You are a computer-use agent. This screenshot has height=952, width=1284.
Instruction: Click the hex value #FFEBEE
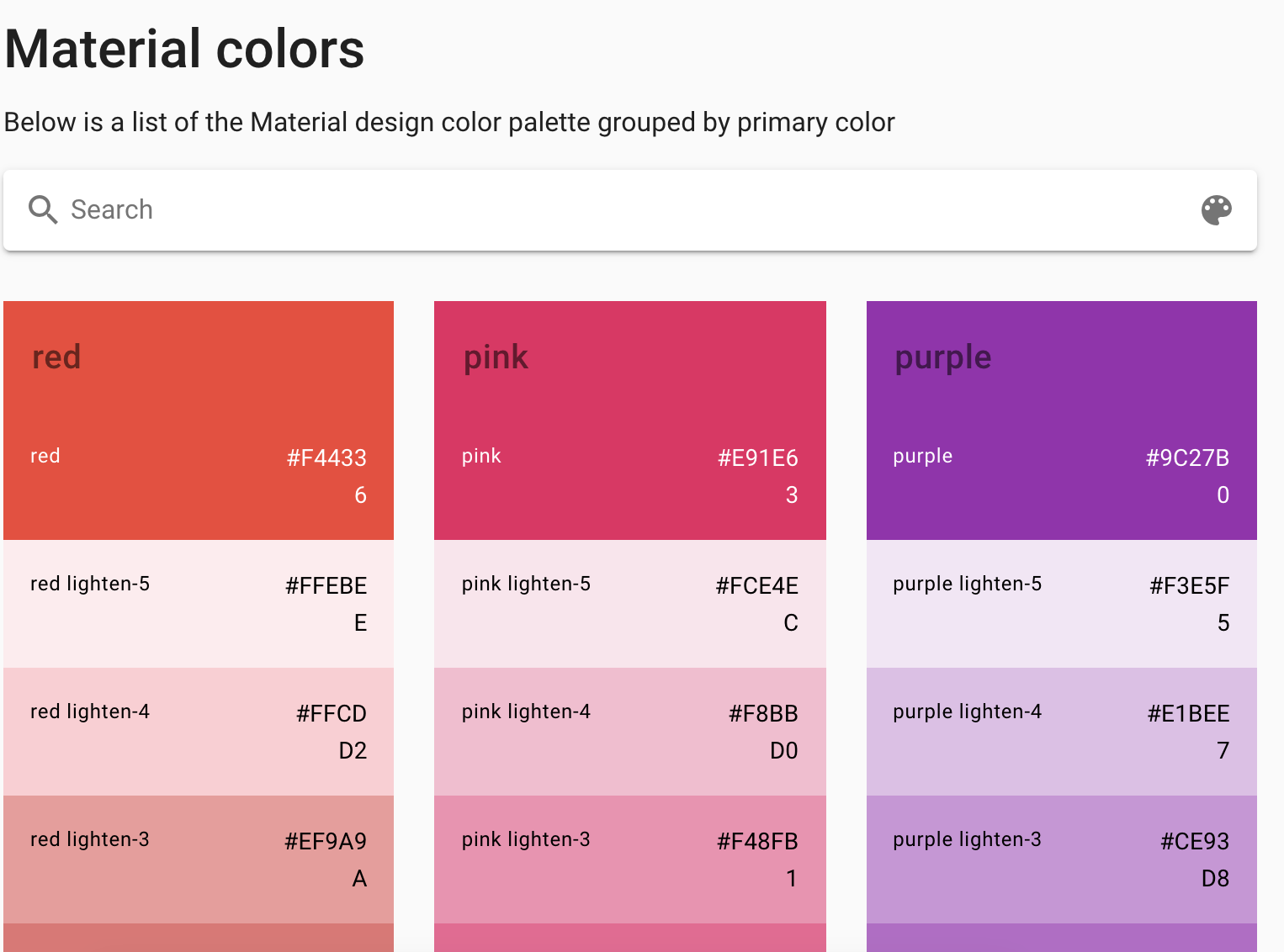(326, 604)
